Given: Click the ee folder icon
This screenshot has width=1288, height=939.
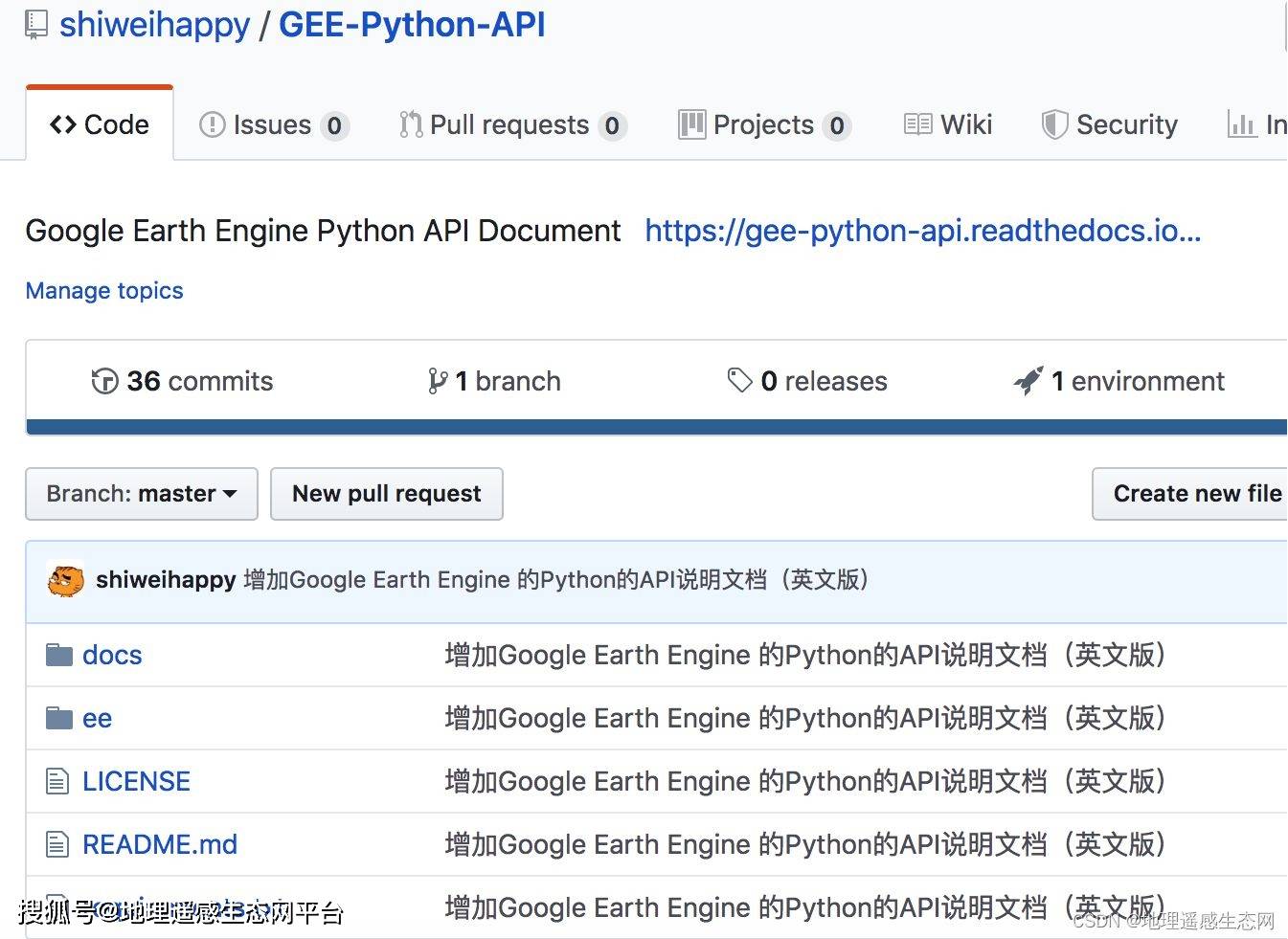Looking at the screenshot, I should 59,718.
